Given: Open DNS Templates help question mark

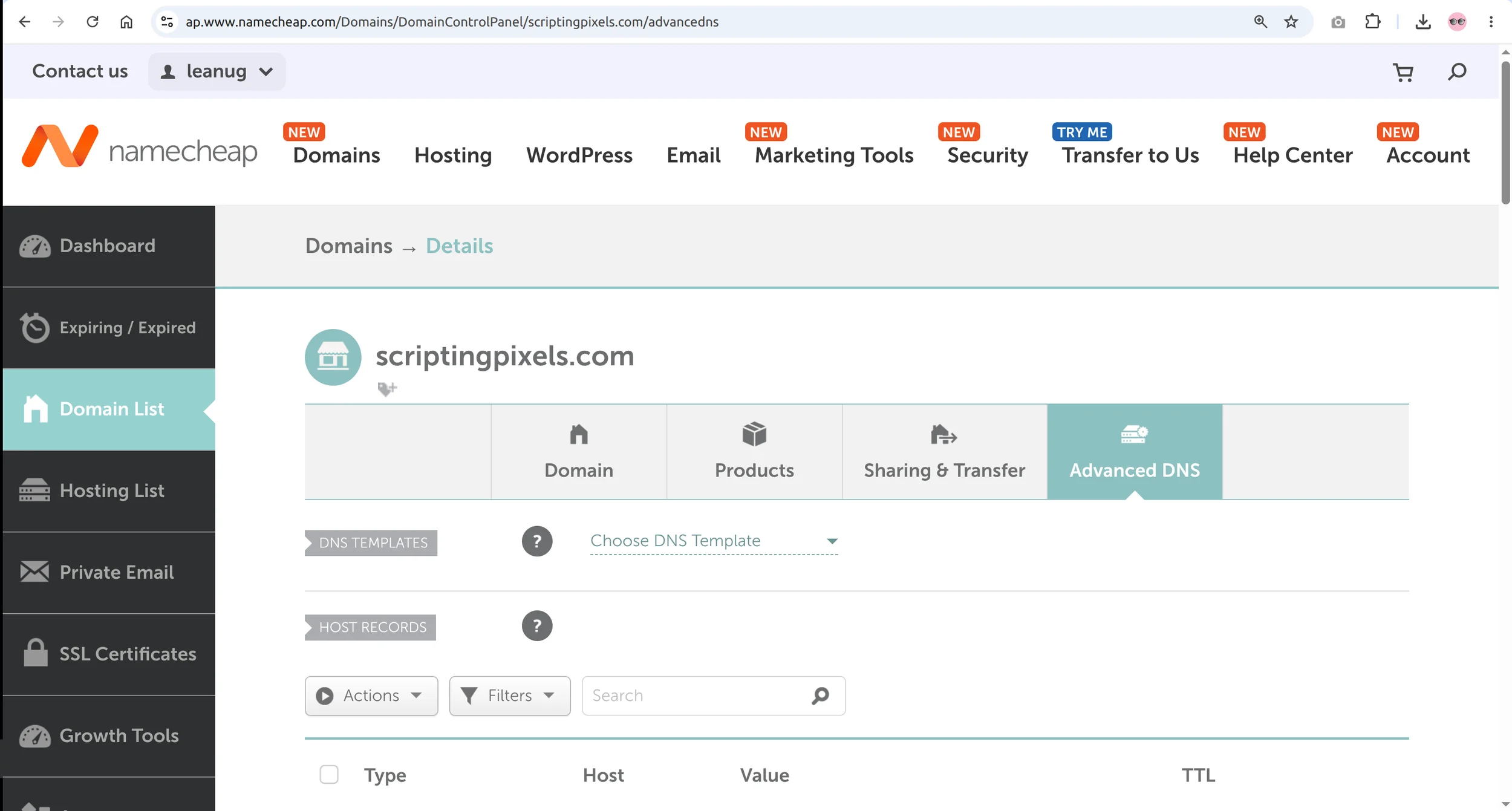Looking at the screenshot, I should [537, 541].
